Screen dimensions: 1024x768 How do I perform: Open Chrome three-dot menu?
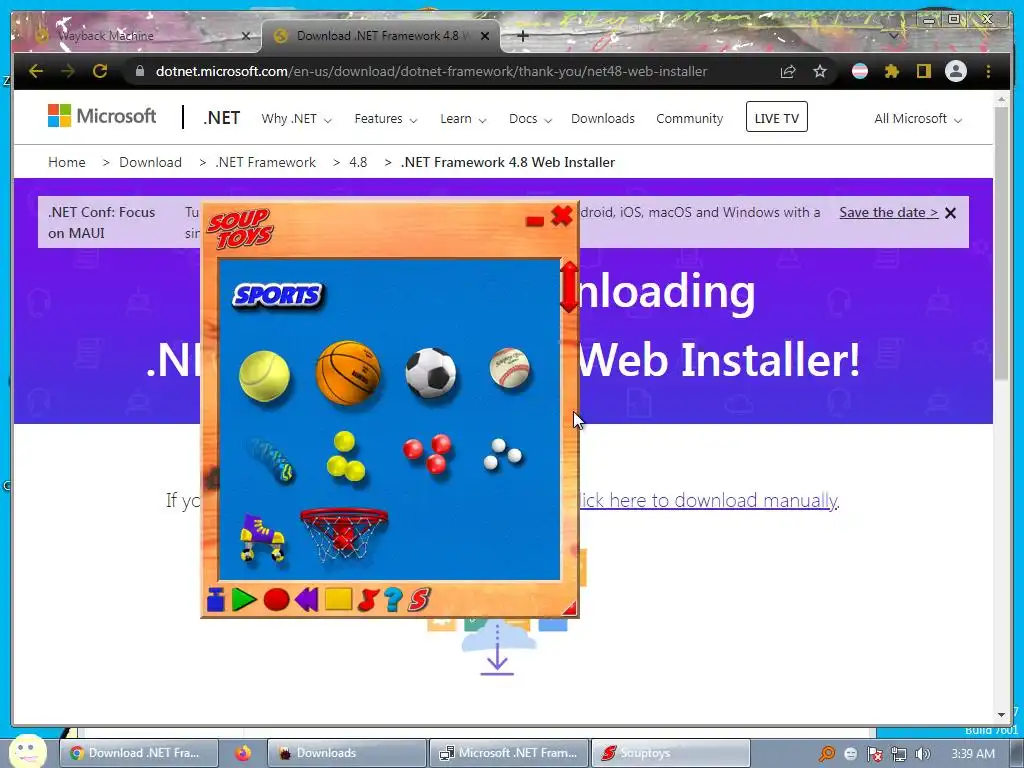pyautogui.click(x=988, y=71)
